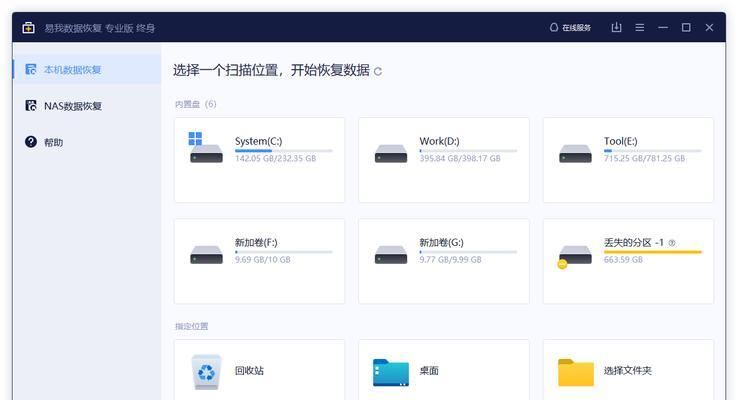Click the 丢失的分区 -1 drive icon

click(574, 257)
